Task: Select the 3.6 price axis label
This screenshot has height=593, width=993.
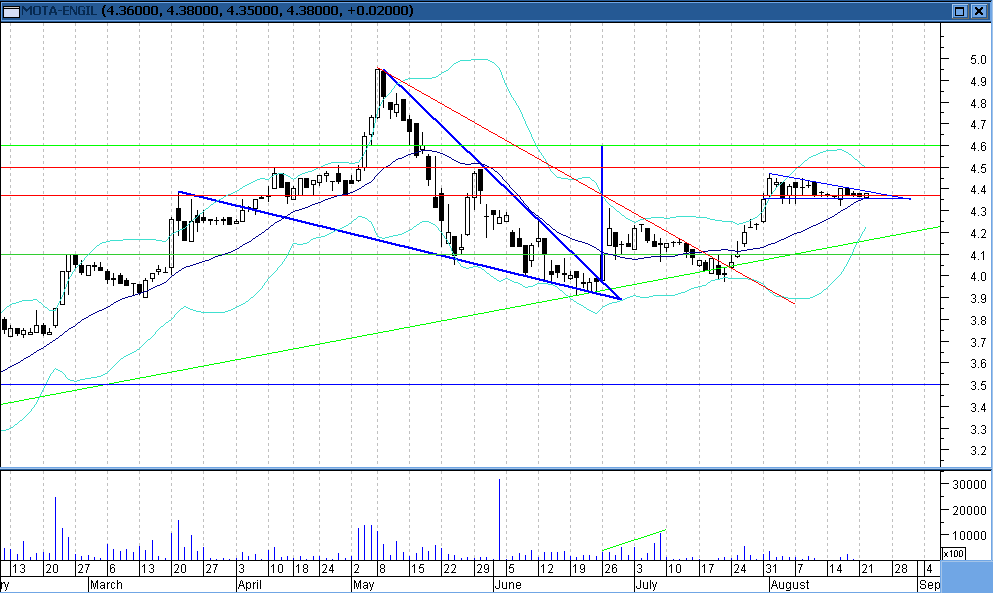Action: point(978,364)
